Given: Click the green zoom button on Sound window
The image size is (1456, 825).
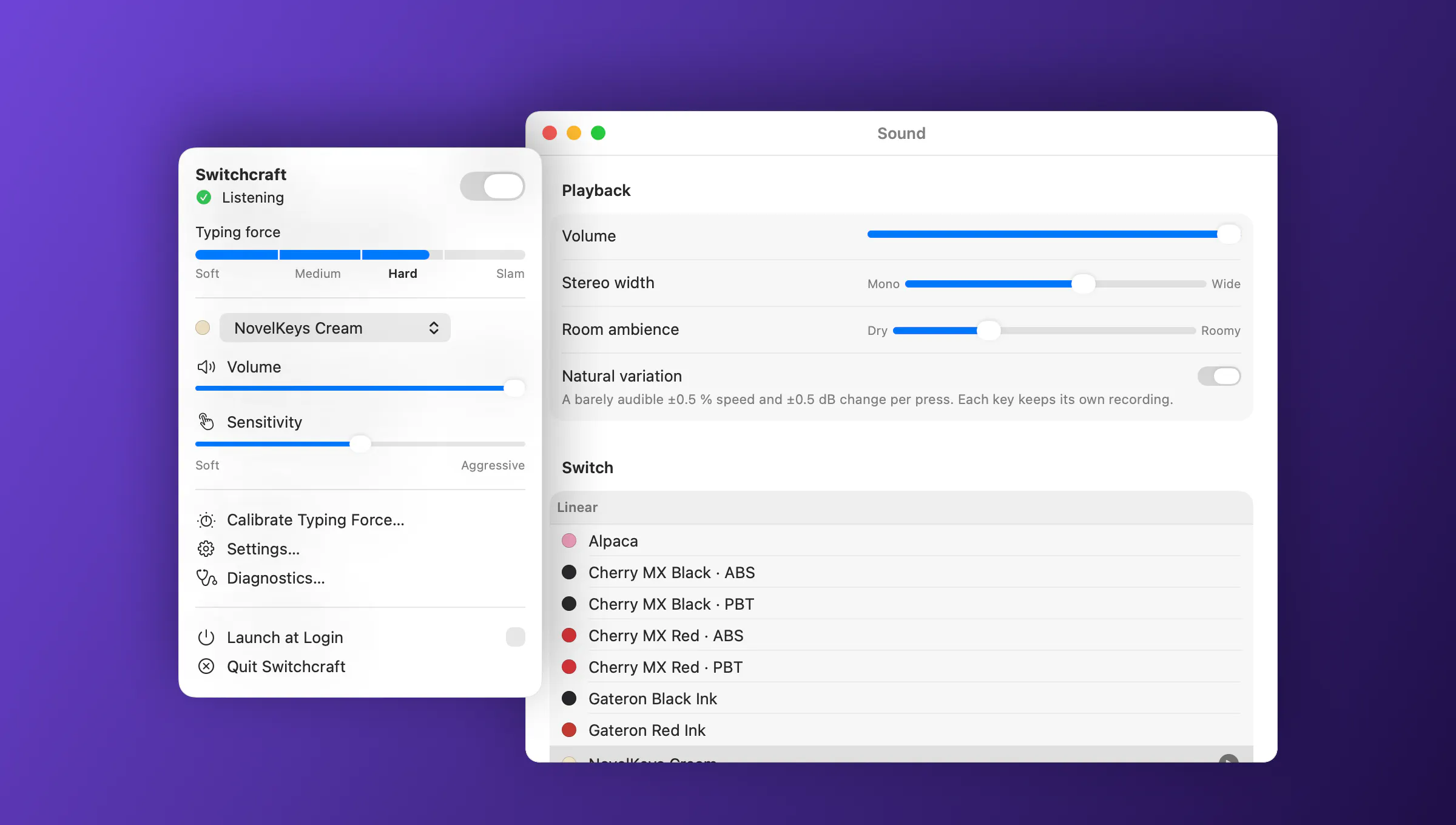Looking at the screenshot, I should [598, 133].
